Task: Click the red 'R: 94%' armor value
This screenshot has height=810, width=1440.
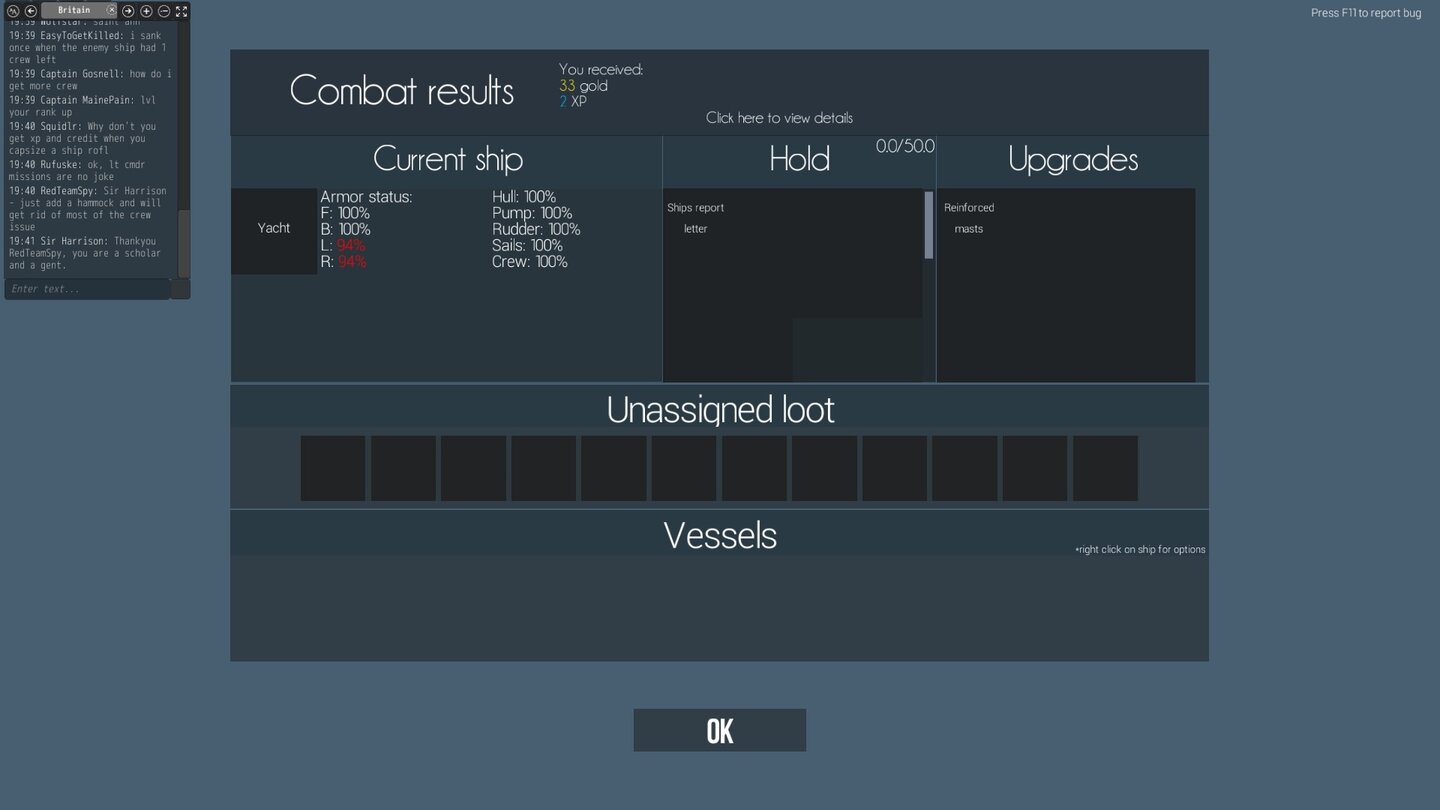Action: (343, 262)
